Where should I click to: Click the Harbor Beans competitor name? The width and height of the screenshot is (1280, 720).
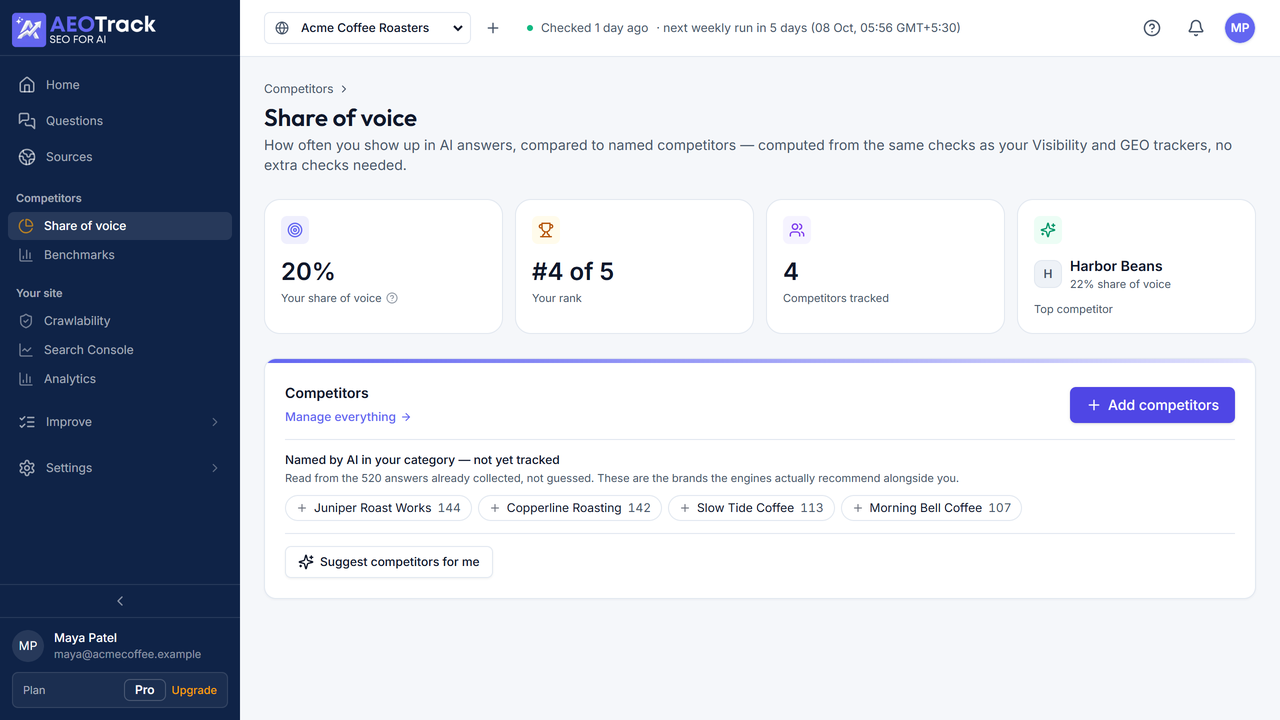pos(1116,266)
